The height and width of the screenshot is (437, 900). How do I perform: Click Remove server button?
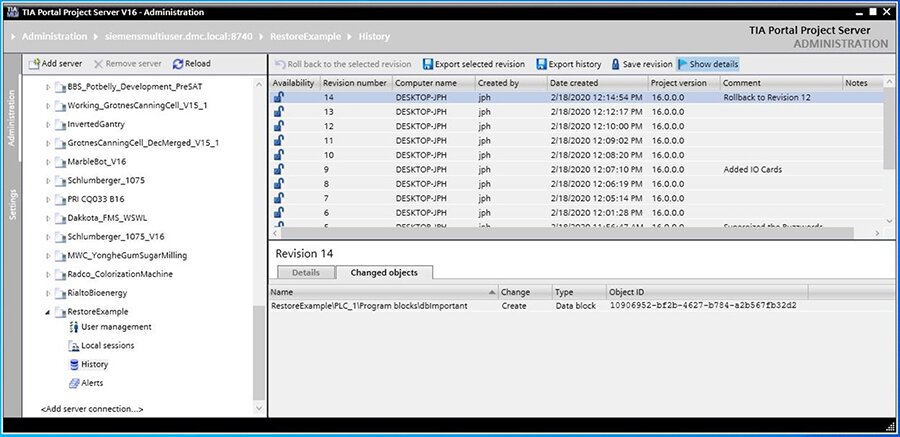(127, 64)
